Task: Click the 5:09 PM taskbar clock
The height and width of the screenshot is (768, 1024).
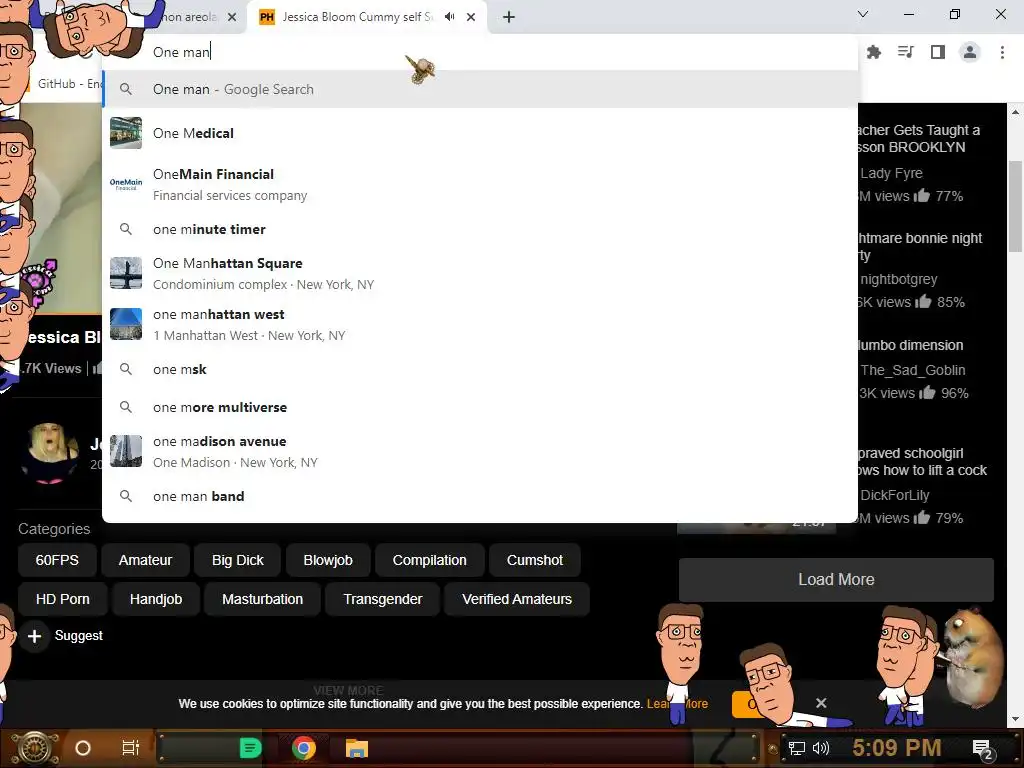Action: (x=897, y=748)
